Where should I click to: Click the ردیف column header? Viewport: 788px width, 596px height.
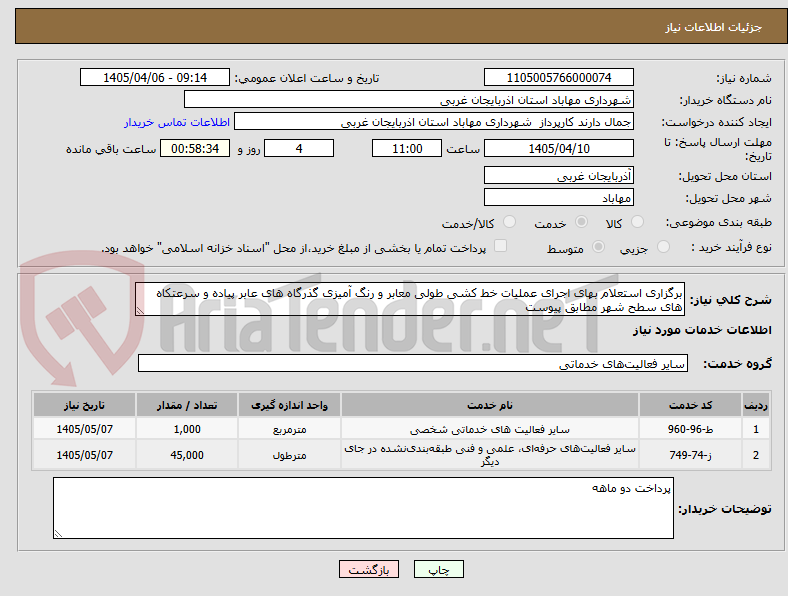pyautogui.click(x=756, y=405)
